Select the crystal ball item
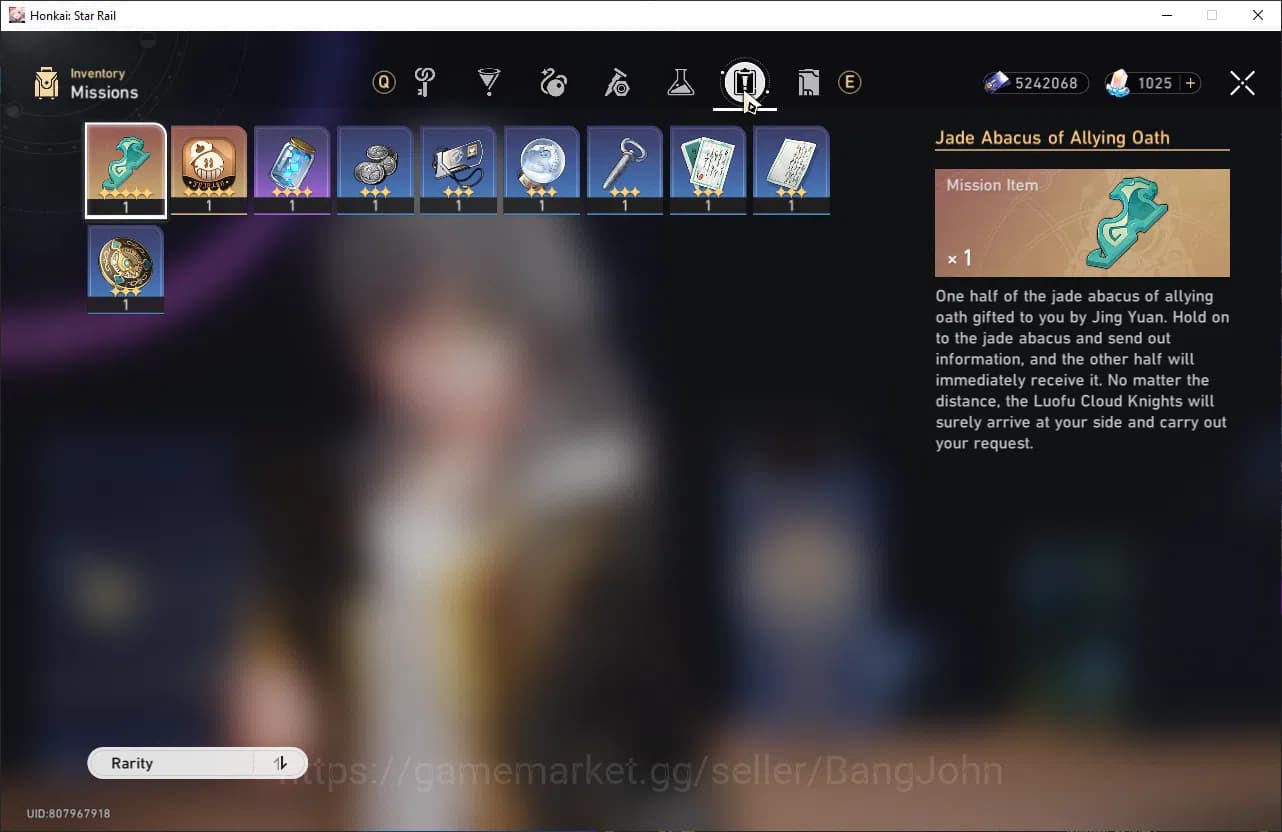This screenshot has height=832, width=1282. pyautogui.click(x=542, y=170)
